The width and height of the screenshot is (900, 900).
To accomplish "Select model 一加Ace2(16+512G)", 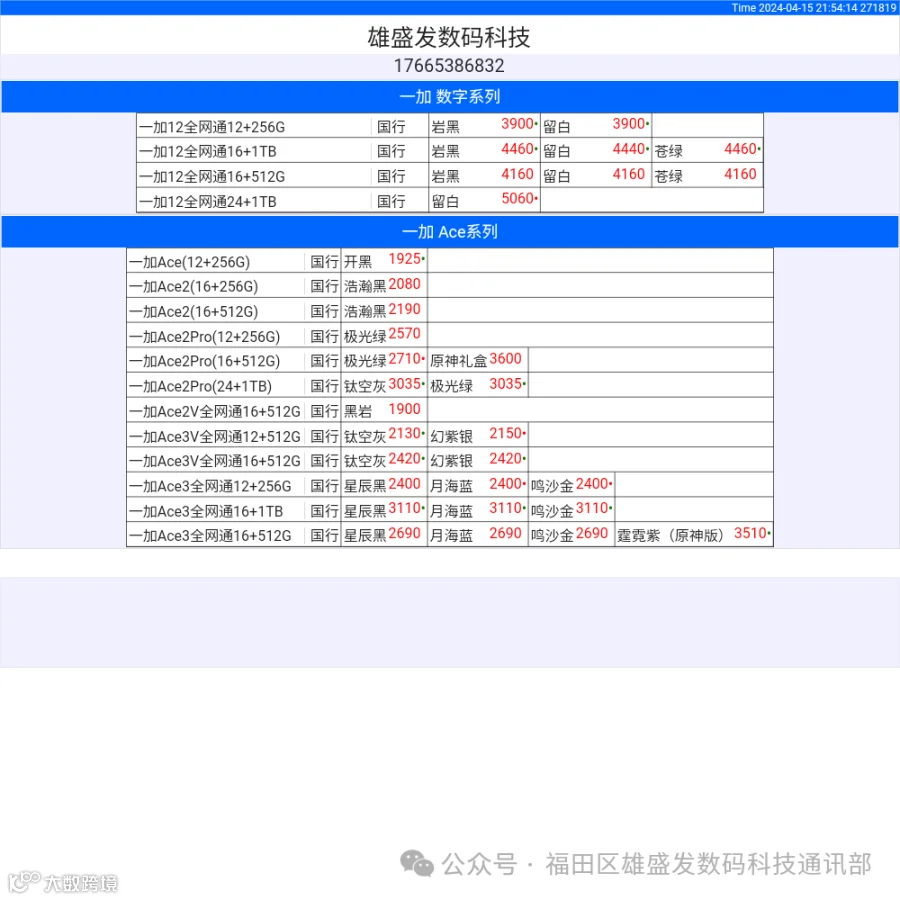I will point(194,312).
